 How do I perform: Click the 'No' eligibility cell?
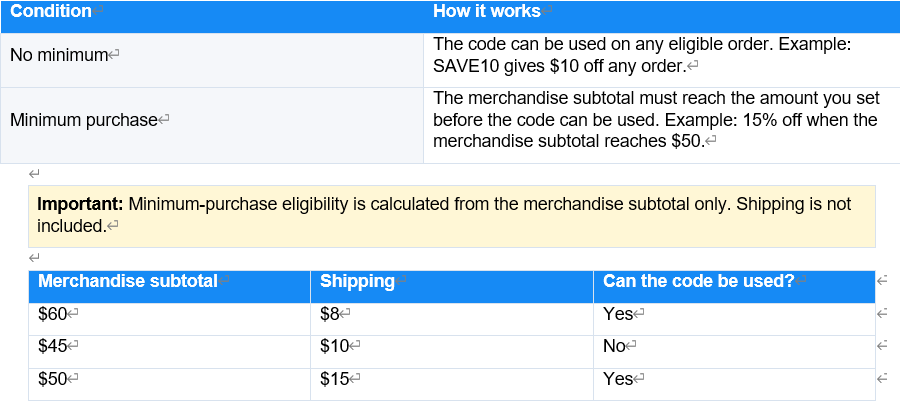[x=734, y=352]
